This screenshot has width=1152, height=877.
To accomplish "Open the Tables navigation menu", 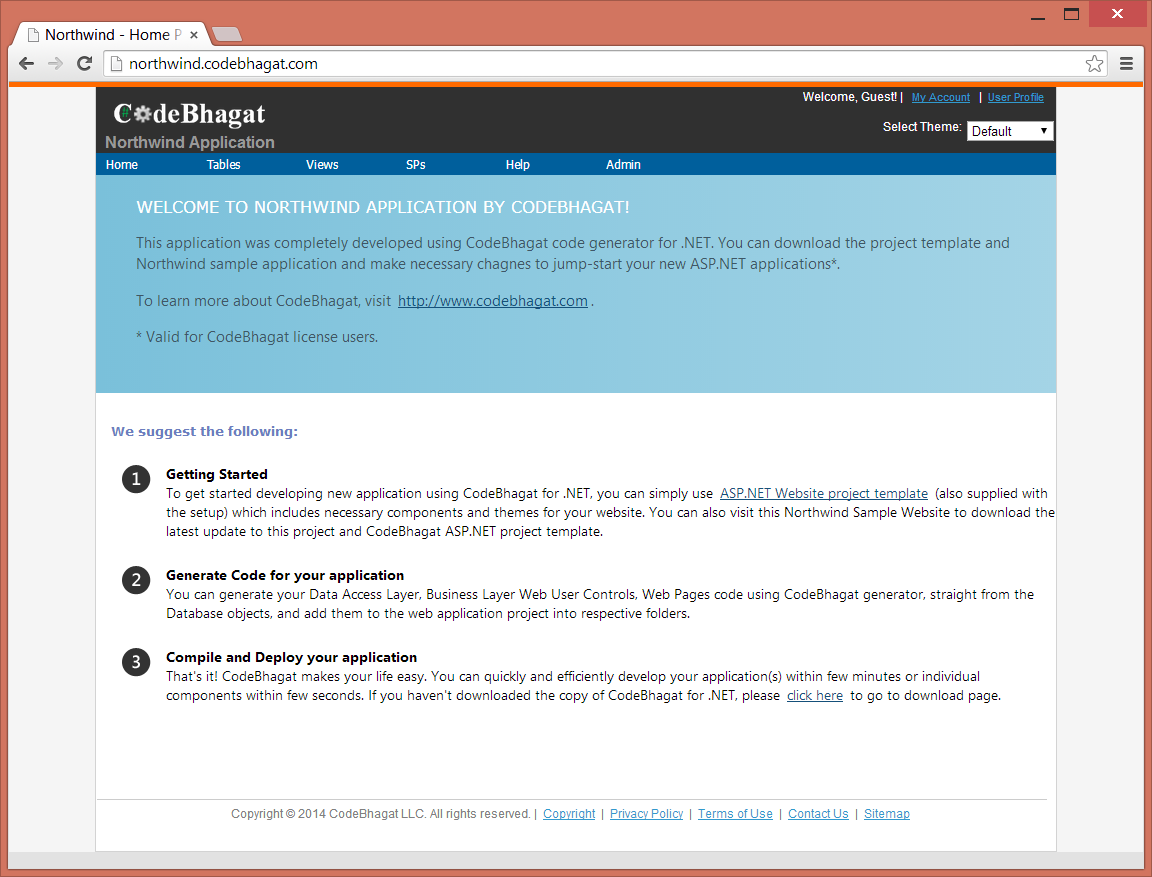I will click(223, 165).
